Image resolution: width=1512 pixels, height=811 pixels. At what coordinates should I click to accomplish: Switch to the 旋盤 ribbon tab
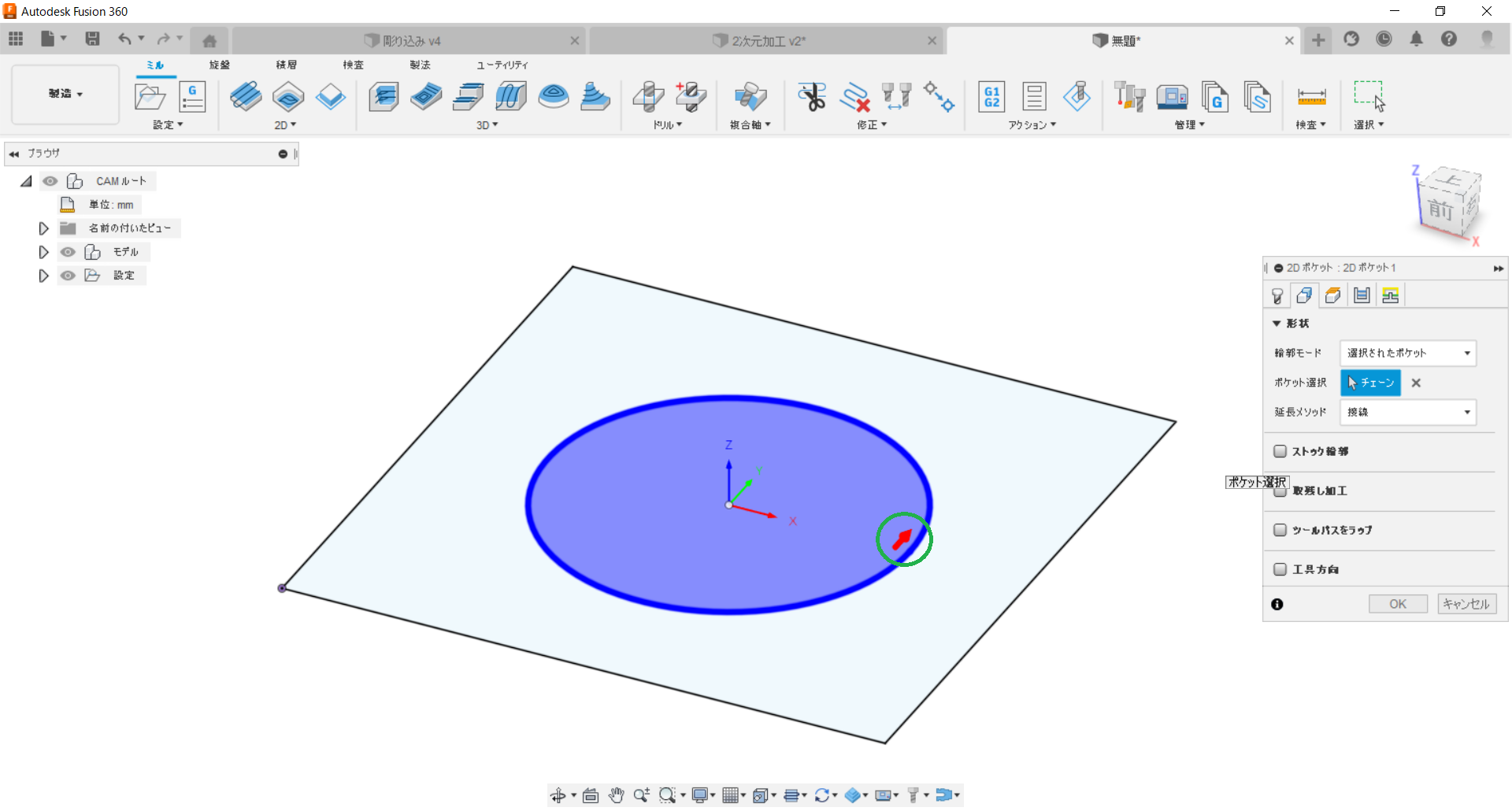pos(220,65)
